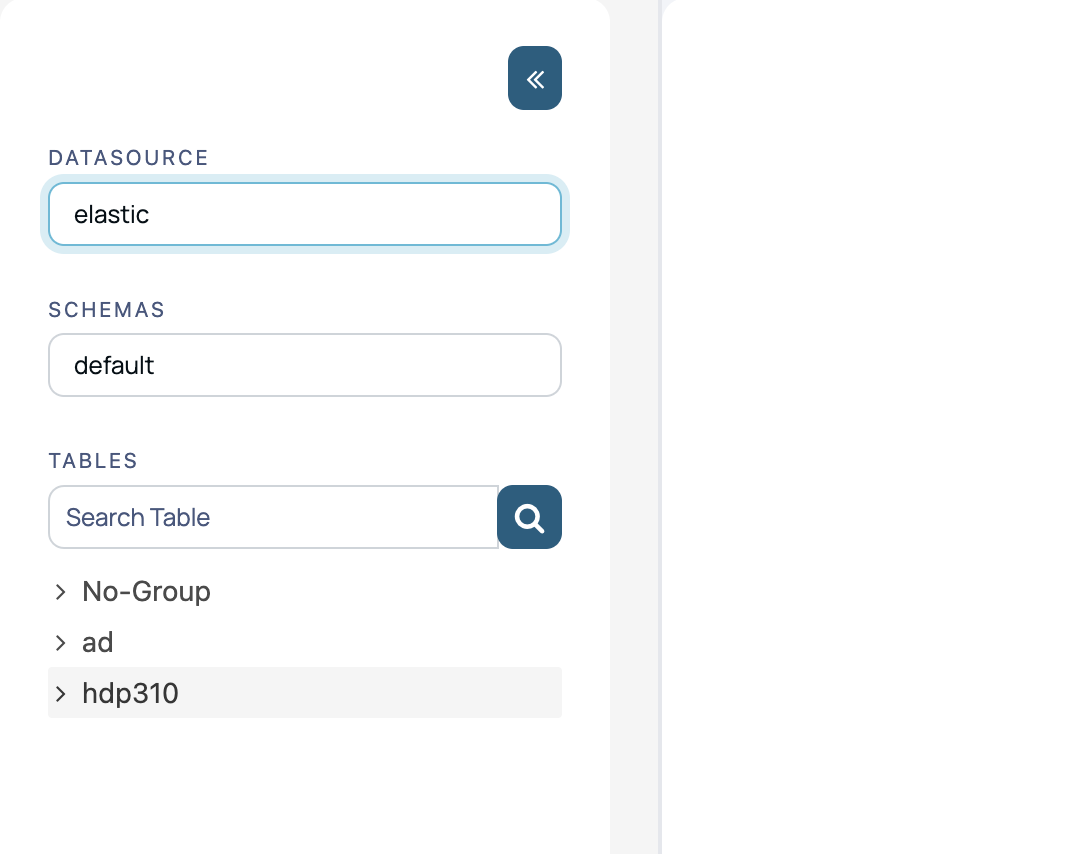Click the magnifying glass search button
Image resolution: width=1074 pixels, height=854 pixels.
tap(529, 517)
